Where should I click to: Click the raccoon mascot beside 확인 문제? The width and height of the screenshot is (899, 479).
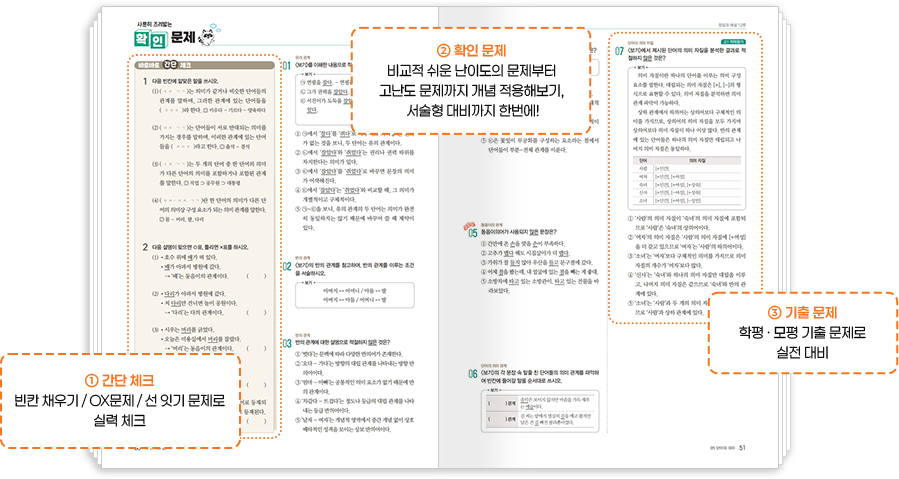click(208, 36)
